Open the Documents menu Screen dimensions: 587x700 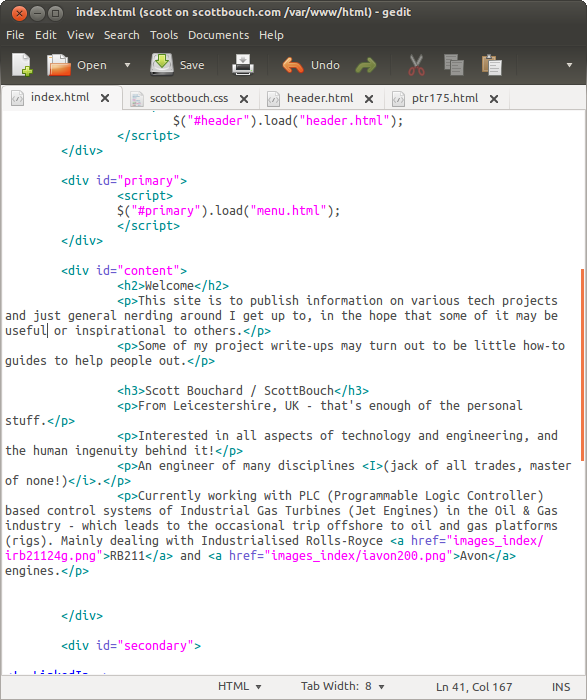coord(218,35)
